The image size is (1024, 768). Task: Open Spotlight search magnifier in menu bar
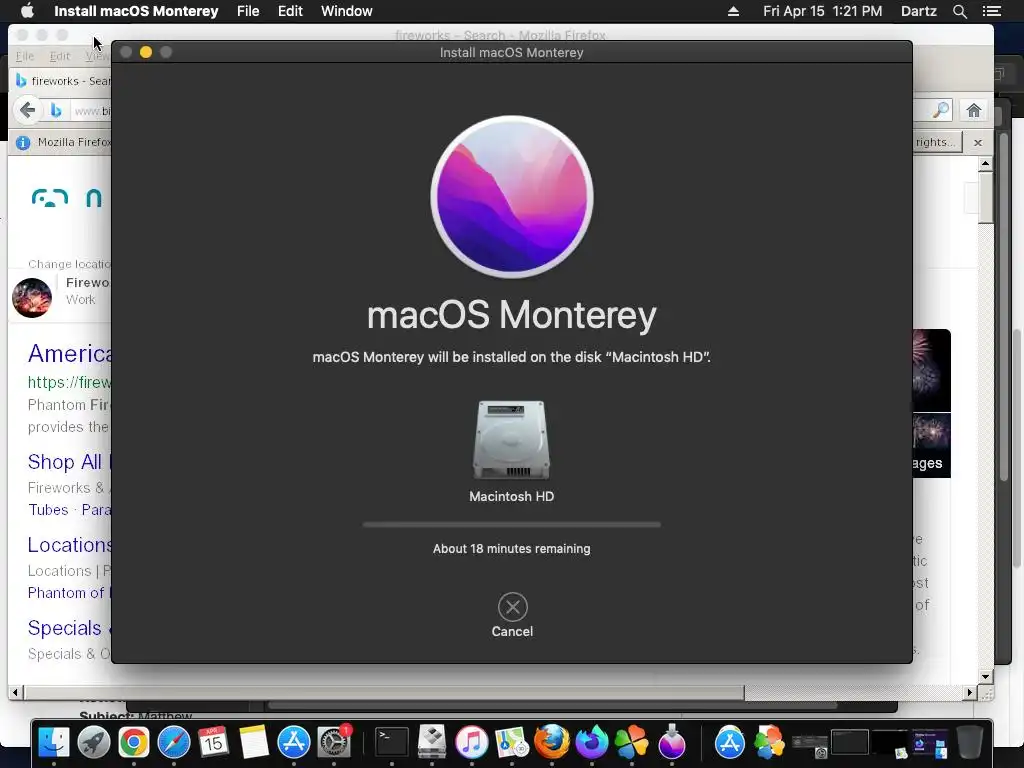[x=959, y=11]
